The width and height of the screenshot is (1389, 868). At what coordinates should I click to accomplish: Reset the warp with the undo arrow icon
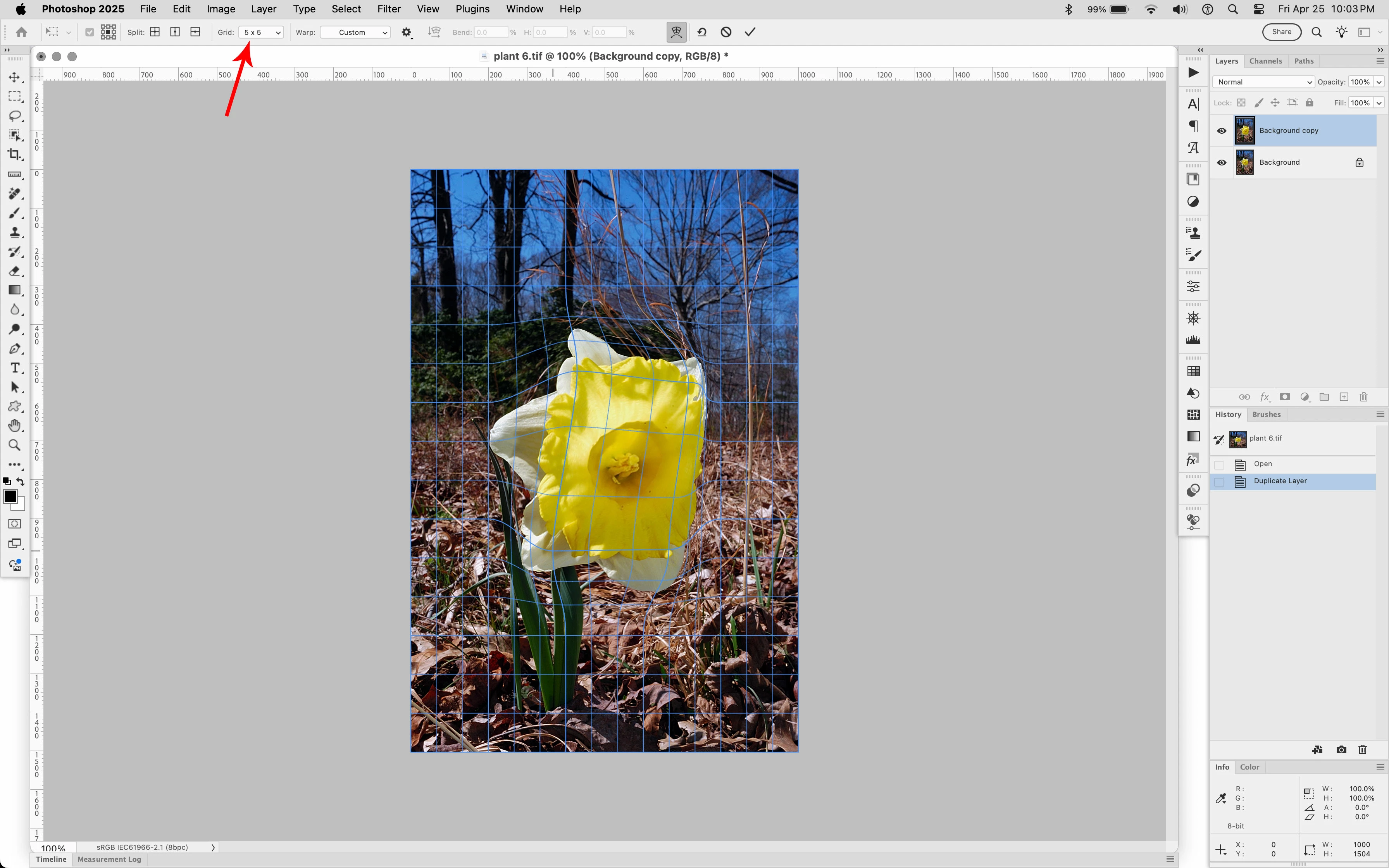pyautogui.click(x=702, y=32)
